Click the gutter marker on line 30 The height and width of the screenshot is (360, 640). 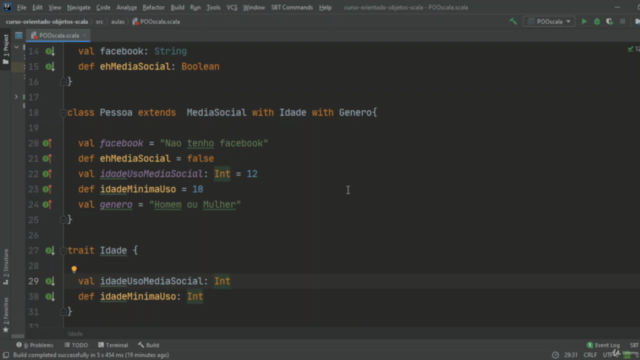point(50,297)
